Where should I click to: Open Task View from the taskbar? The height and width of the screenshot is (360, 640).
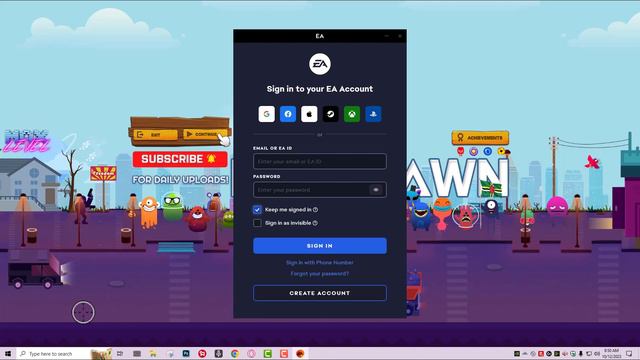coord(120,354)
